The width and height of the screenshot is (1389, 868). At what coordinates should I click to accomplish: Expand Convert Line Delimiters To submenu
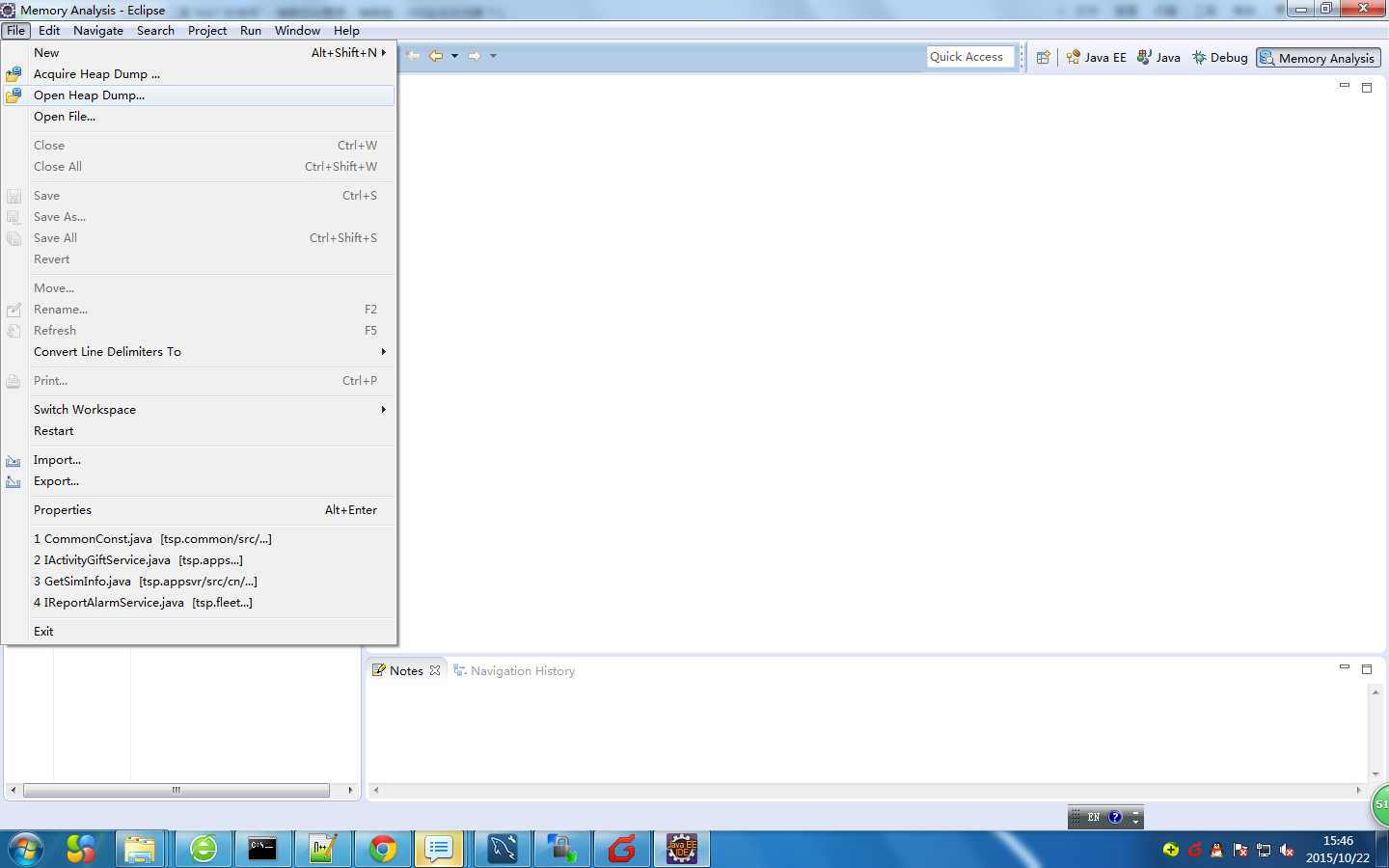(x=199, y=352)
